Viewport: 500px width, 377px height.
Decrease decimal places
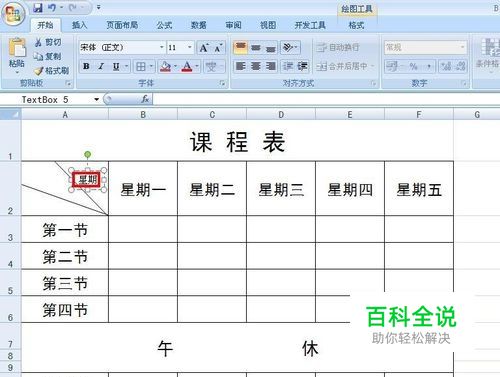point(461,66)
